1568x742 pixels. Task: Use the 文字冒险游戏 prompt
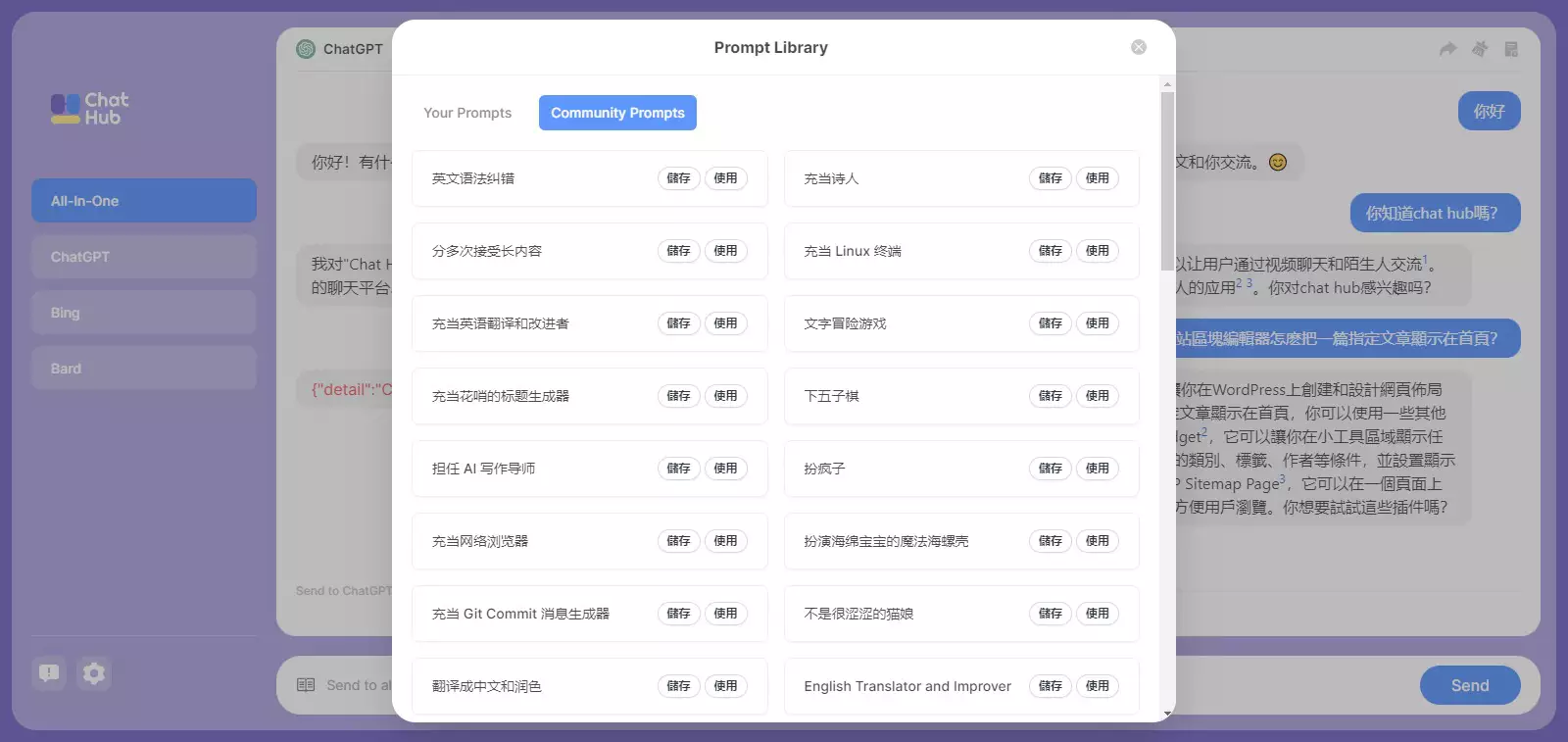[1098, 323]
